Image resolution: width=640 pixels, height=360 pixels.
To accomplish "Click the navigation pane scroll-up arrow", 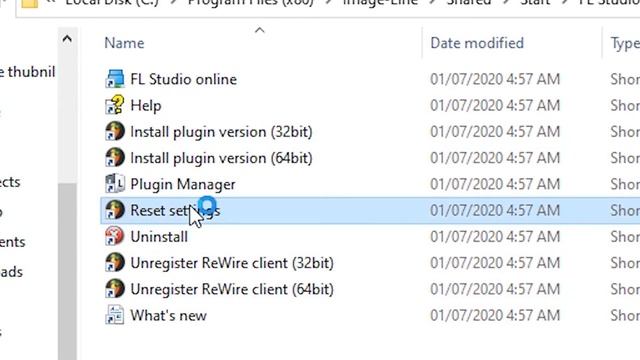I will click(67, 39).
